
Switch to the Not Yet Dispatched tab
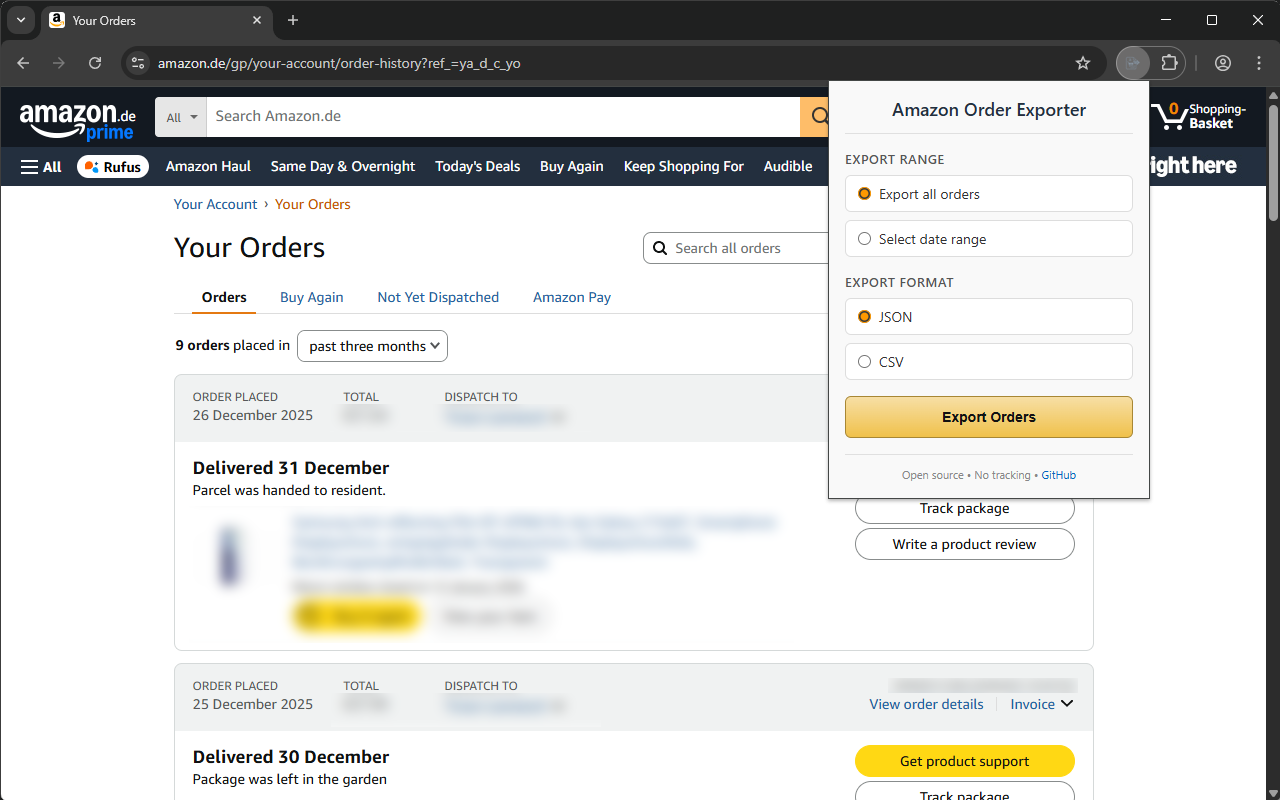pyautogui.click(x=438, y=297)
